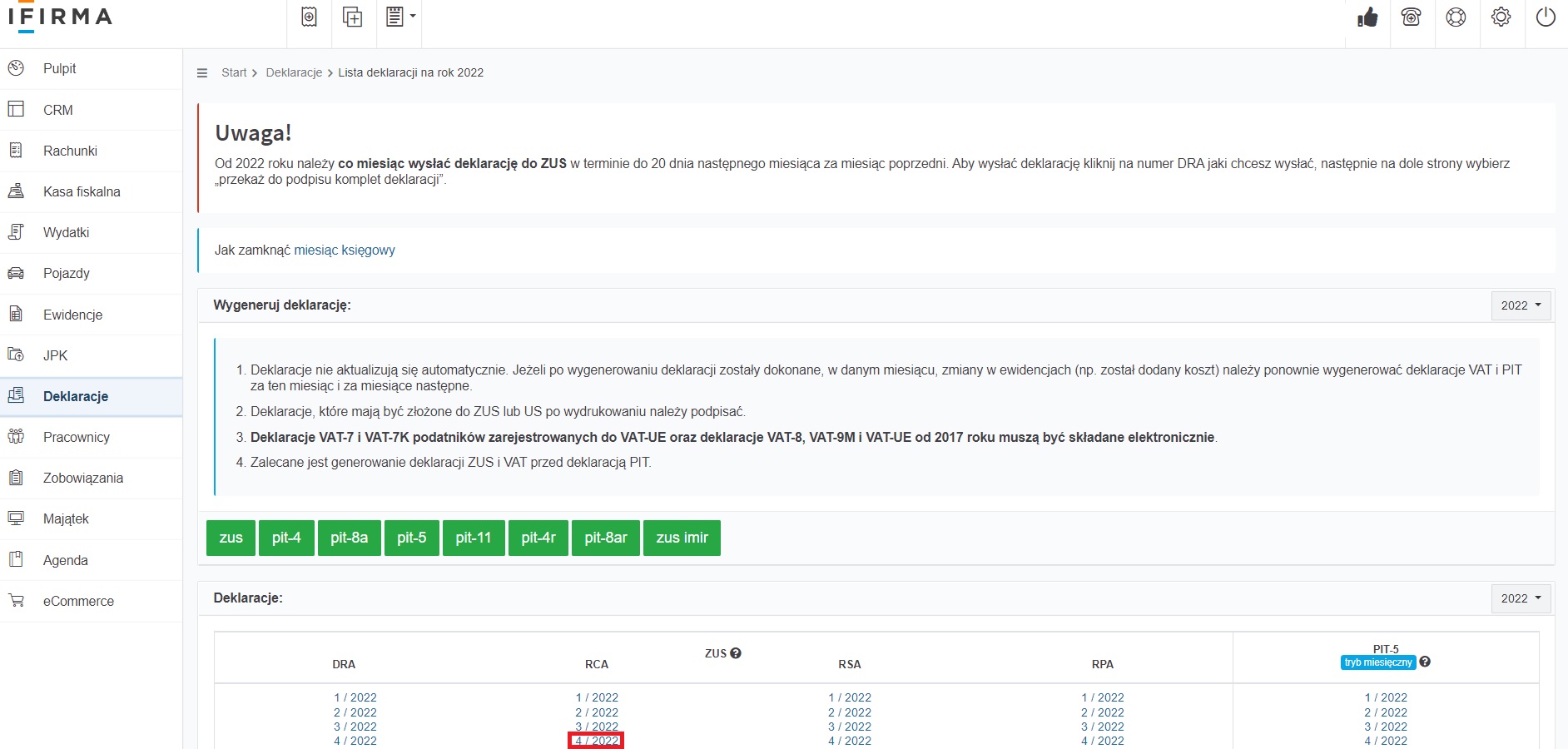The width and height of the screenshot is (1568, 749).
Task: Open the lifebuoy help icon
Action: point(1456,17)
